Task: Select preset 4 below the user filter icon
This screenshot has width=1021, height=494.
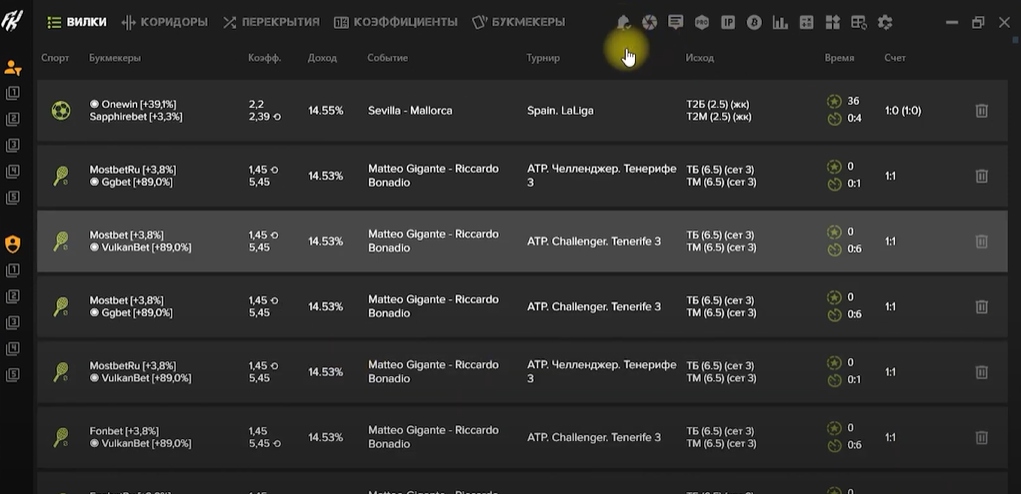Action: point(12,172)
